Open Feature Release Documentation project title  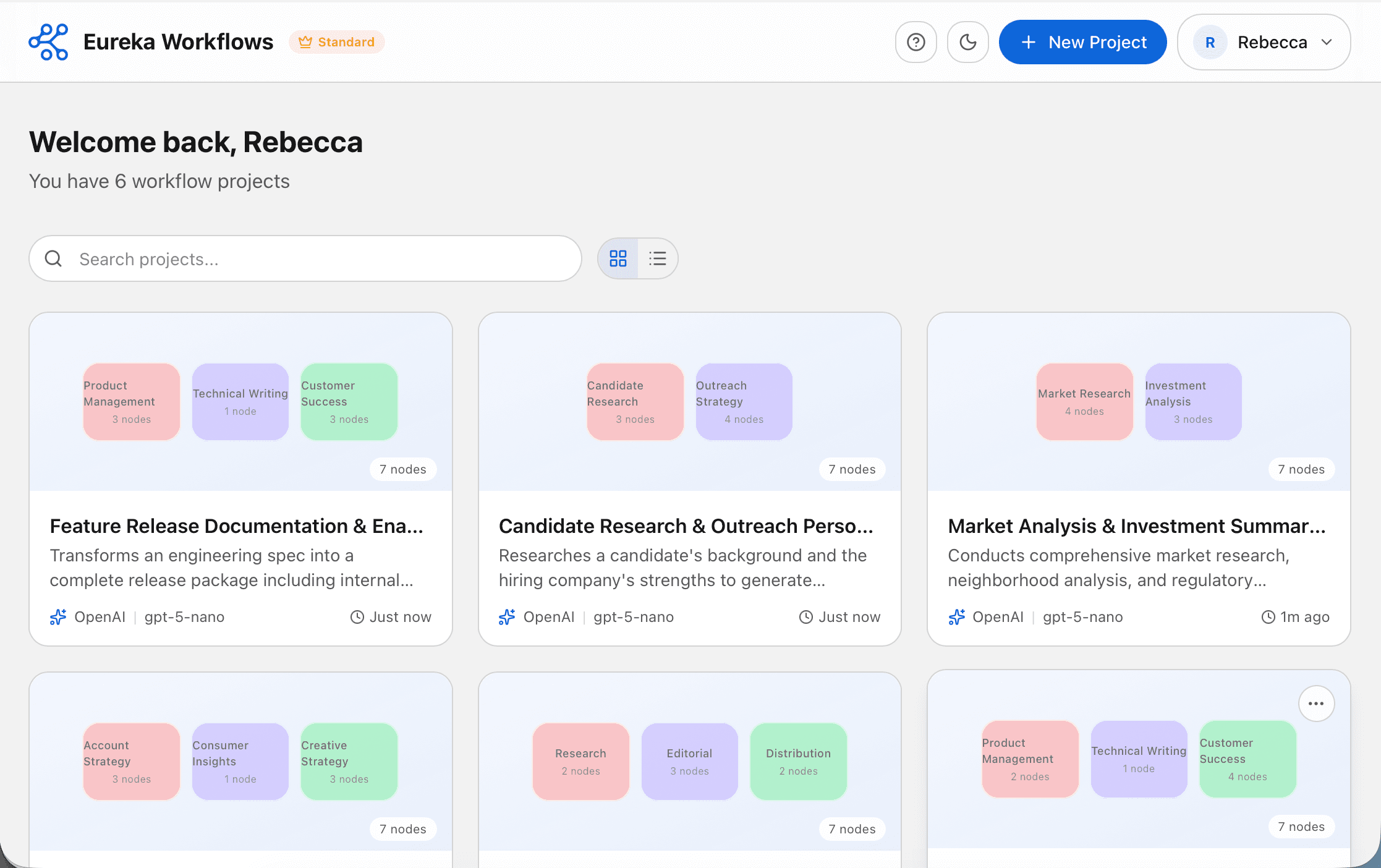236,526
